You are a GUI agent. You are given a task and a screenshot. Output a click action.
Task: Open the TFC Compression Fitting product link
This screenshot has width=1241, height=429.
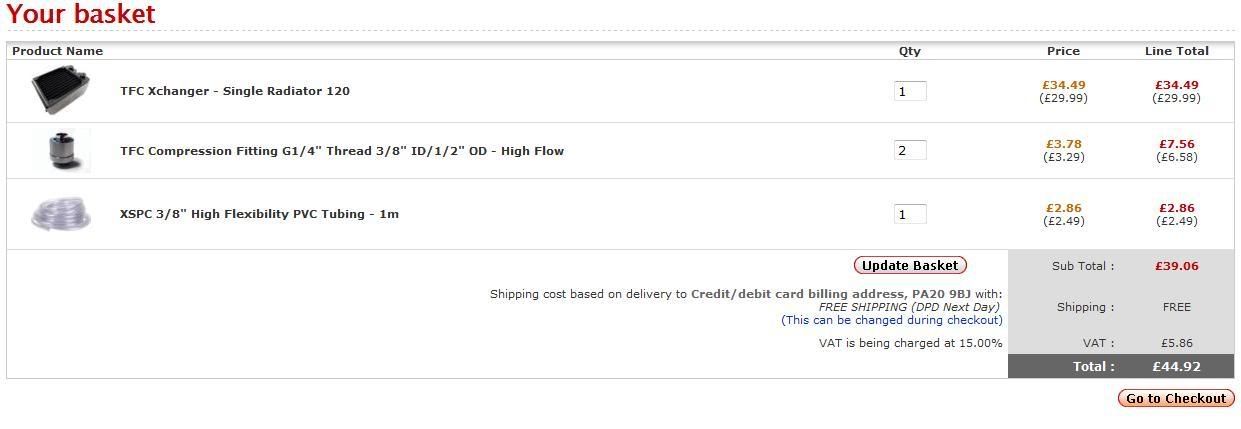(342, 151)
